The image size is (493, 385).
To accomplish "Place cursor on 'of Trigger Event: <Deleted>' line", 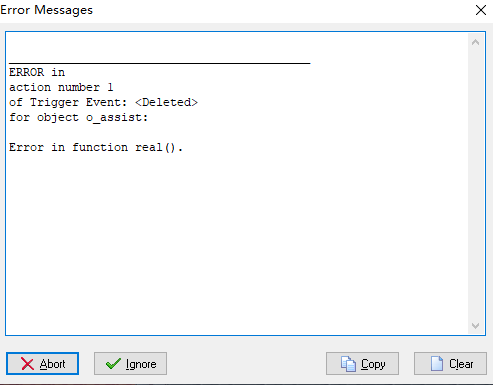I will point(103,102).
